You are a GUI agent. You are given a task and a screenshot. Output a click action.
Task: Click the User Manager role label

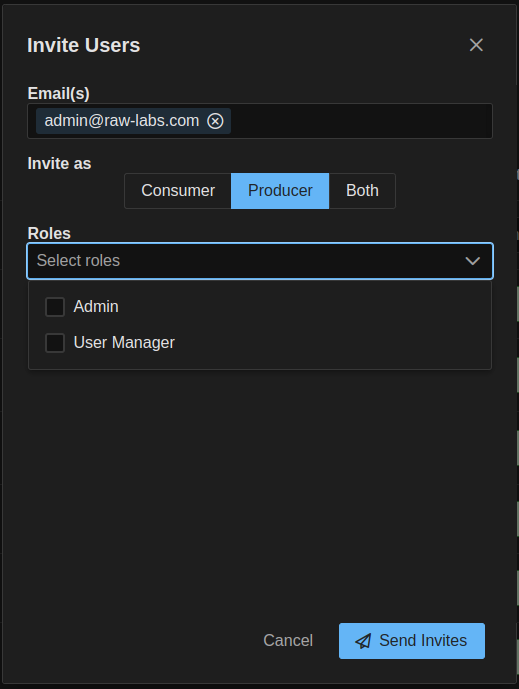coord(124,343)
